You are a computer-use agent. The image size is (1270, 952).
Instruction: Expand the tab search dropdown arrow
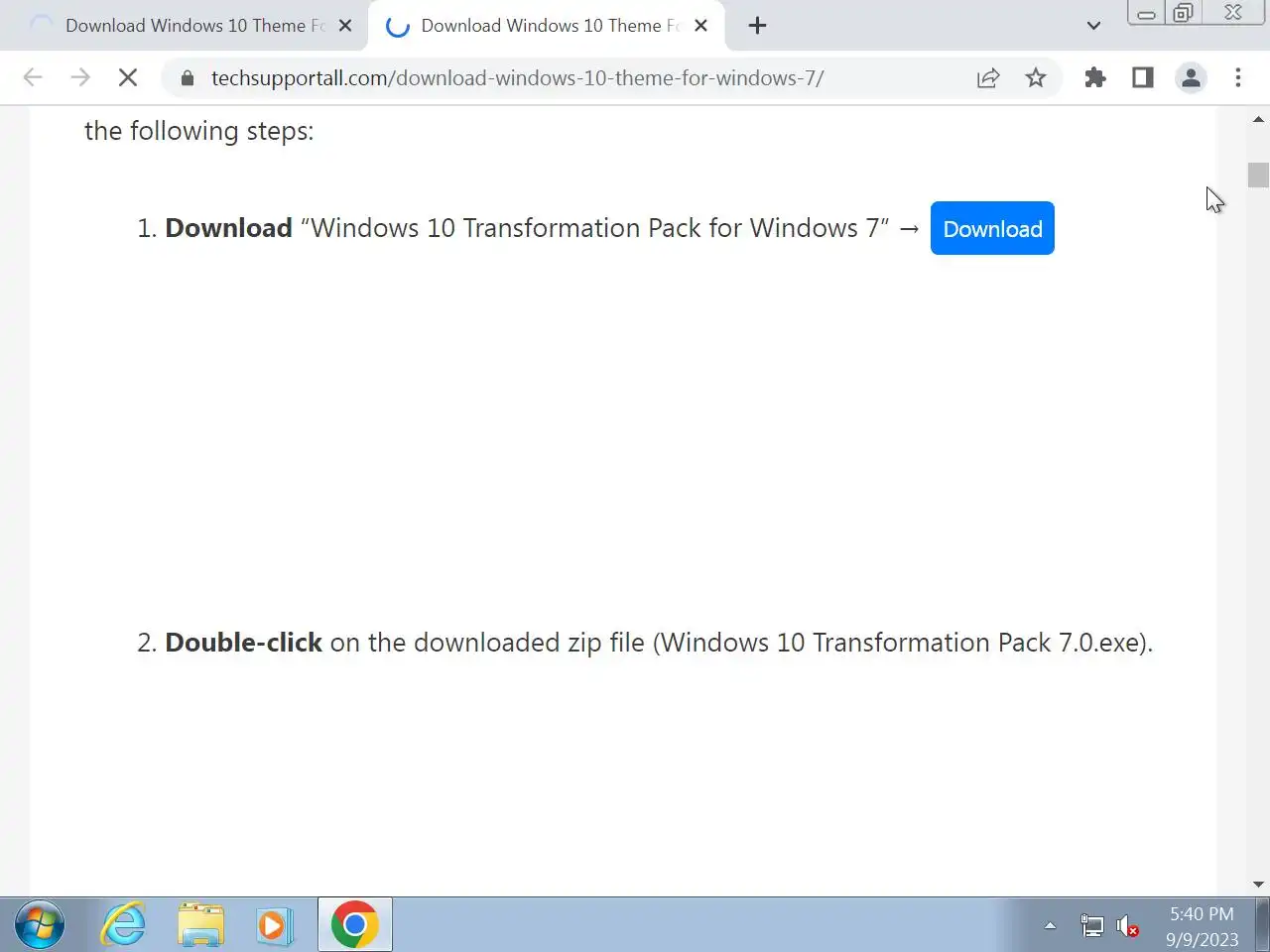pos(1093,26)
